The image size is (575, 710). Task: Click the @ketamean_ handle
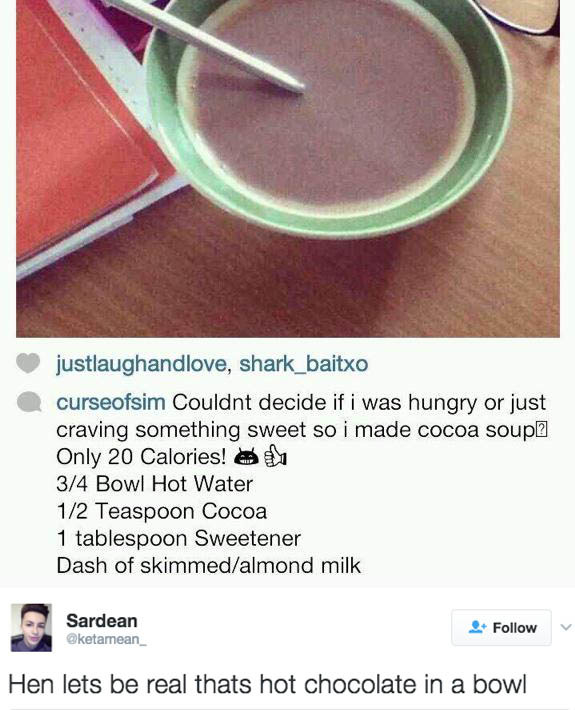106,639
